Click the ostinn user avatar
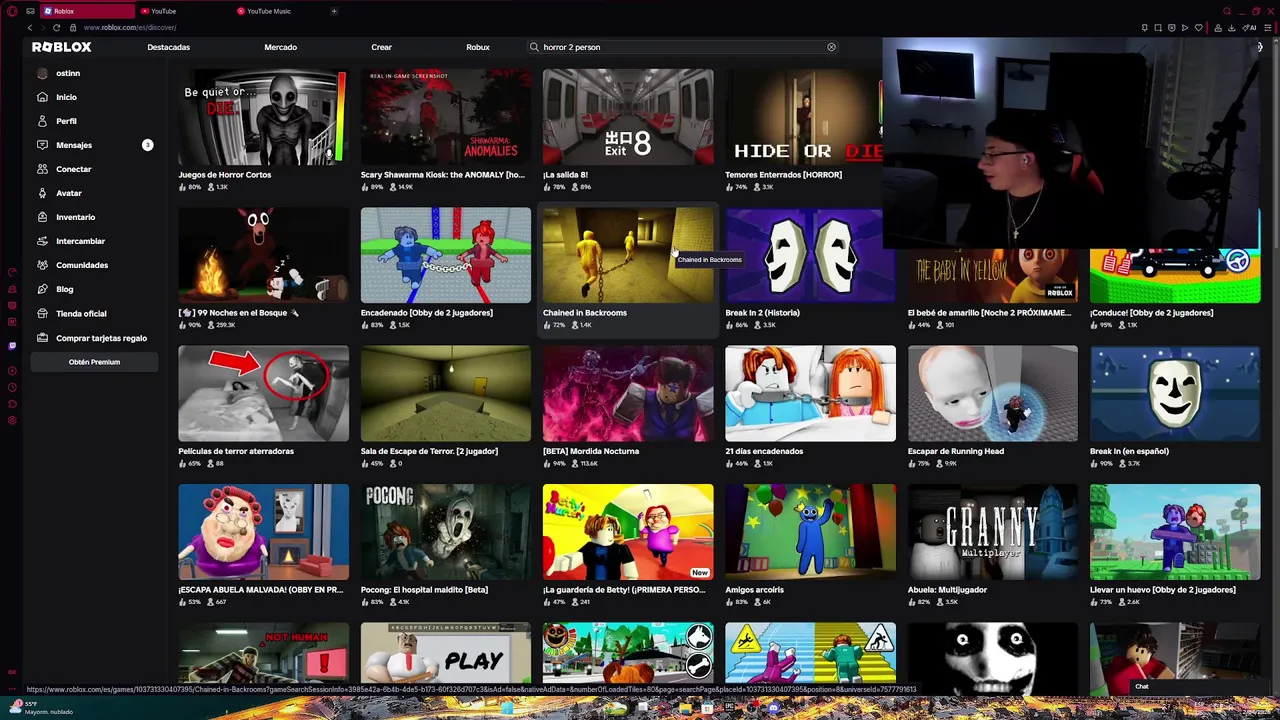This screenshot has height=720, width=1280. tap(42, 73)
